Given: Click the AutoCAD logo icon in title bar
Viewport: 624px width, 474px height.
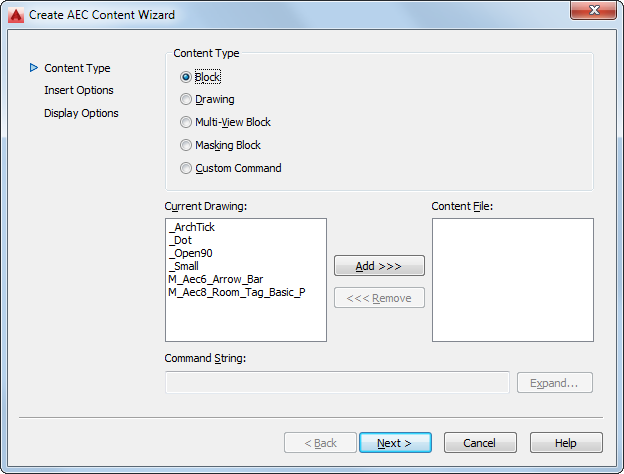Looking at the screenshot, I should click(15, 14).
